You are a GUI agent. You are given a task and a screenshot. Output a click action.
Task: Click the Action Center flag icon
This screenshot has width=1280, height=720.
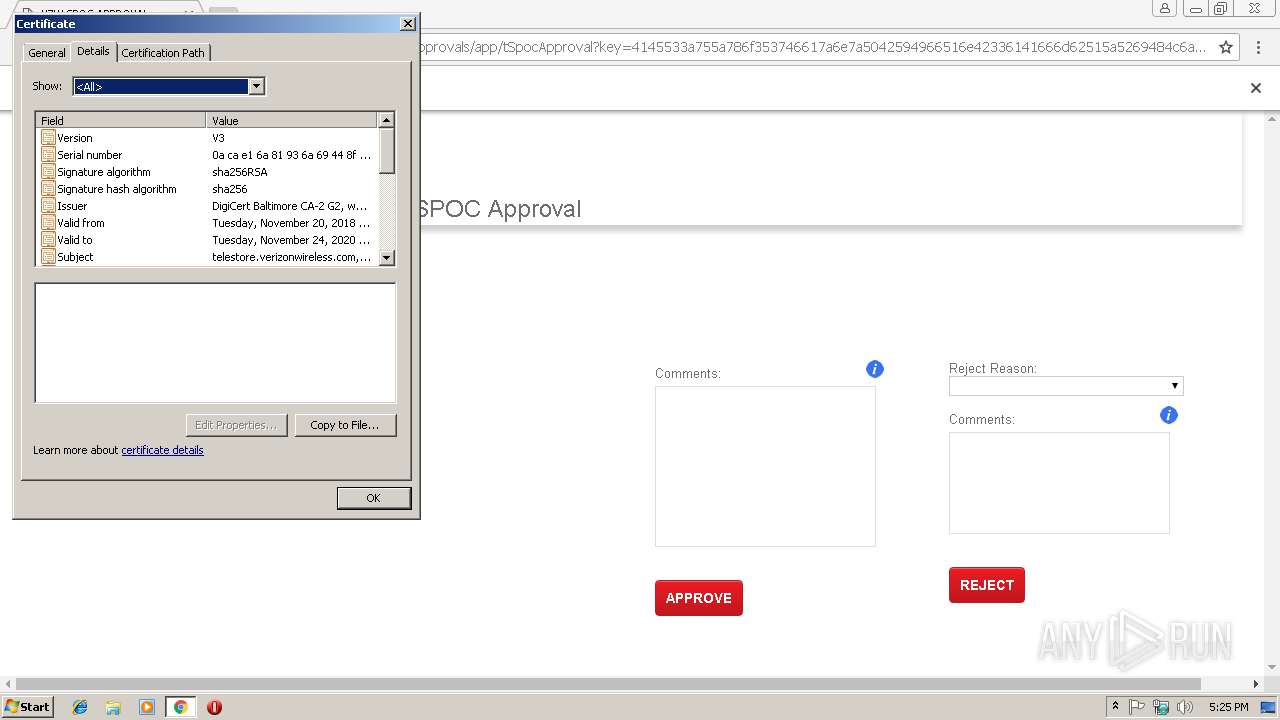pos(1137,707)
